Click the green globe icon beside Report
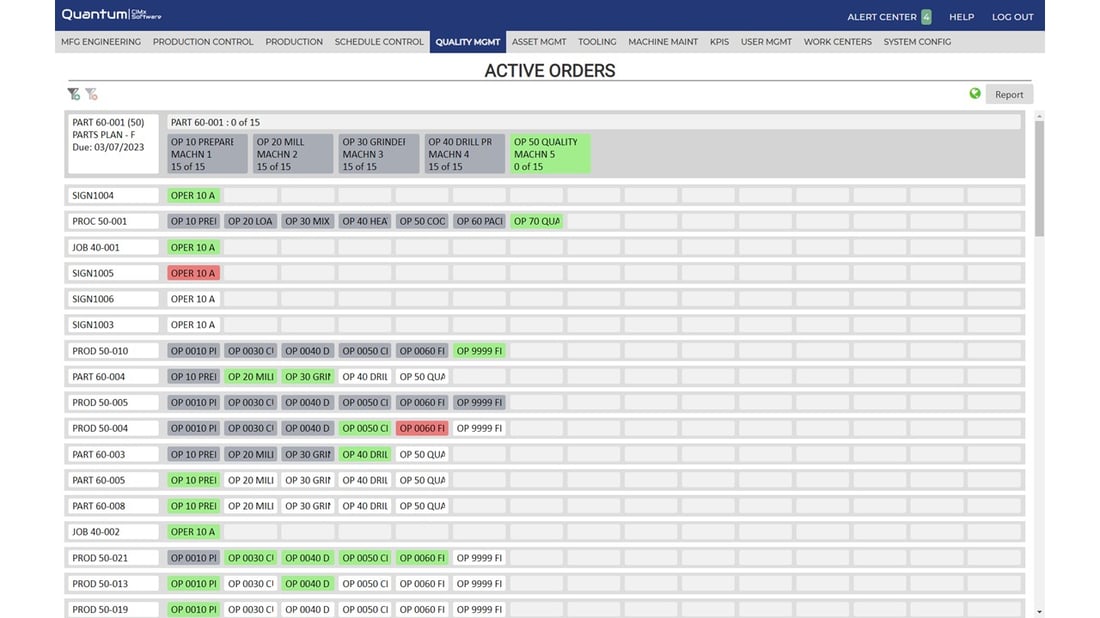The image size is (1100, 618). [975, 93]
